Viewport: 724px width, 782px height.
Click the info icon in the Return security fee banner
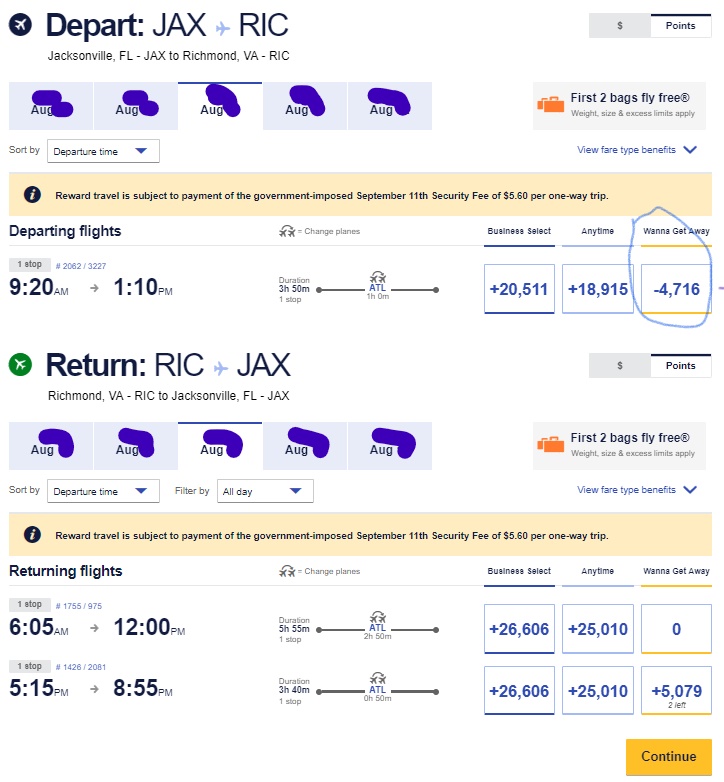point(33,535)
